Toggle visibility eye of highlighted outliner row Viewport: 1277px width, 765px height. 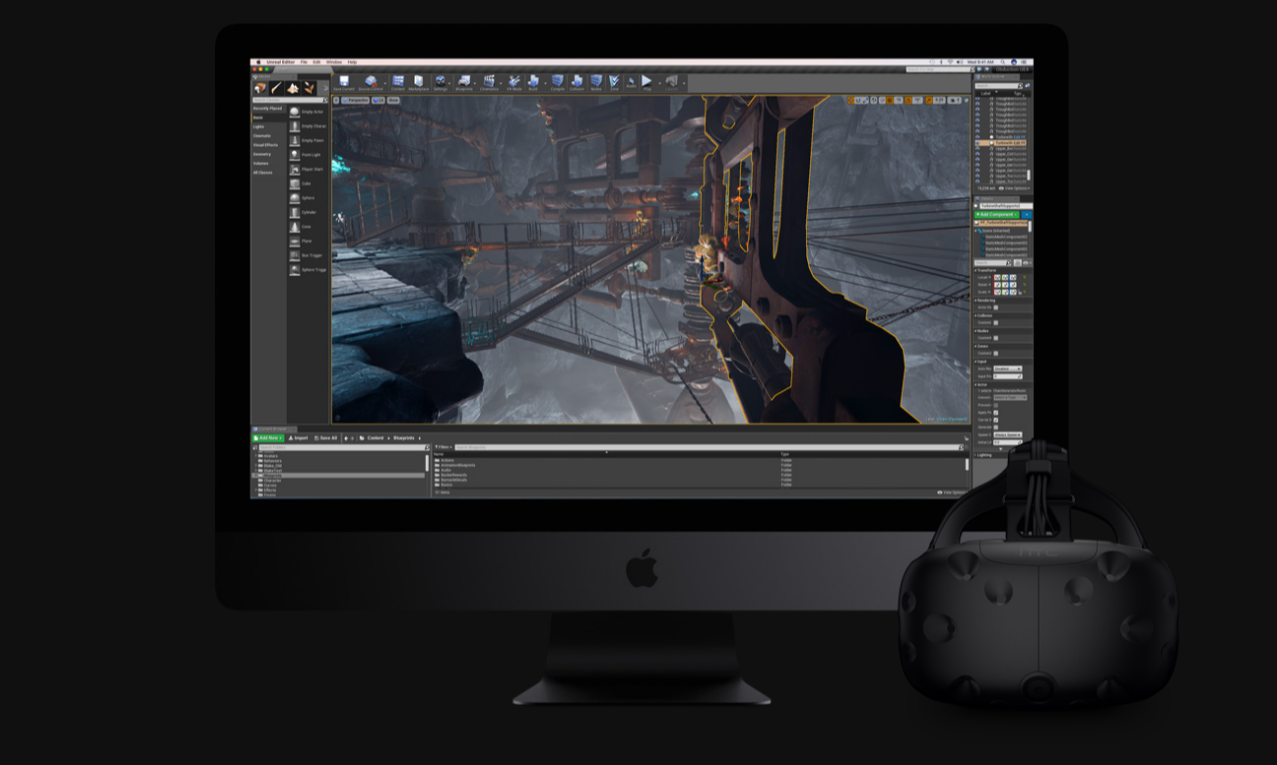(x=978, y=143)
